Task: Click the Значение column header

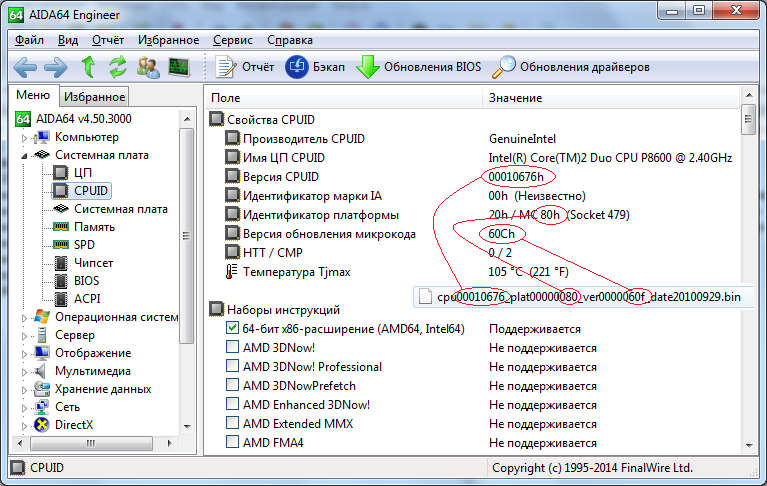Action: pos(611,98)
